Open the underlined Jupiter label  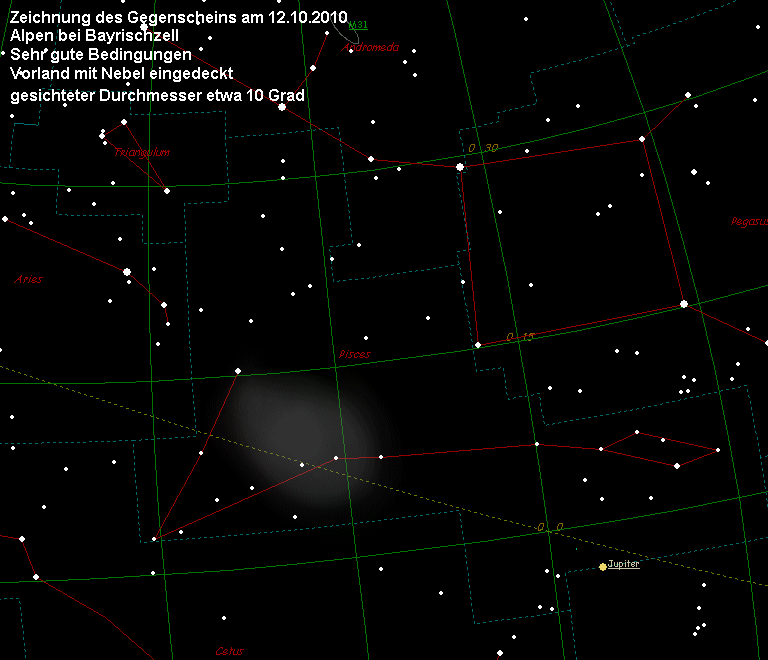[624, 564]
